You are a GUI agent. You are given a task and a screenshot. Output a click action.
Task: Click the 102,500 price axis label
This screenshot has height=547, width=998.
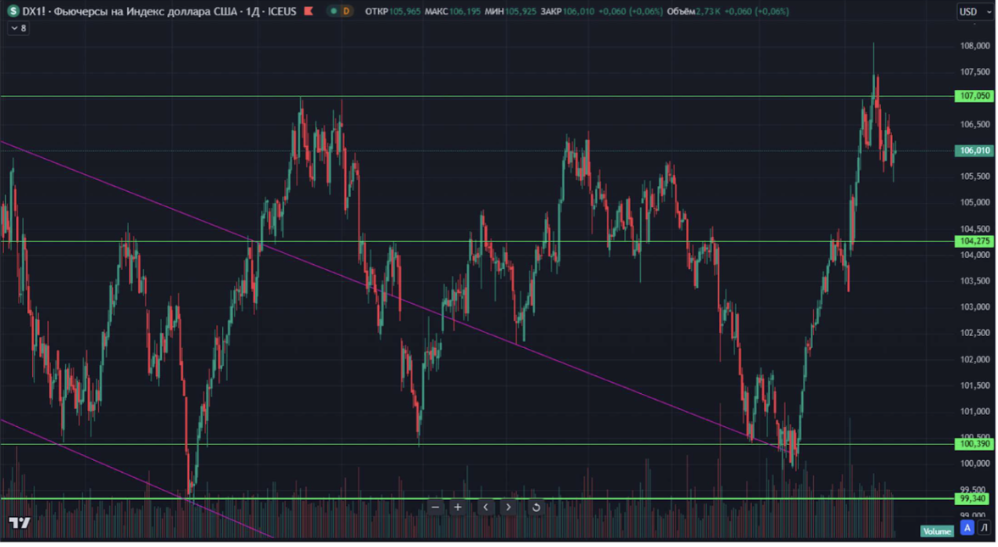pyautogui.click(x=974, y=333)
